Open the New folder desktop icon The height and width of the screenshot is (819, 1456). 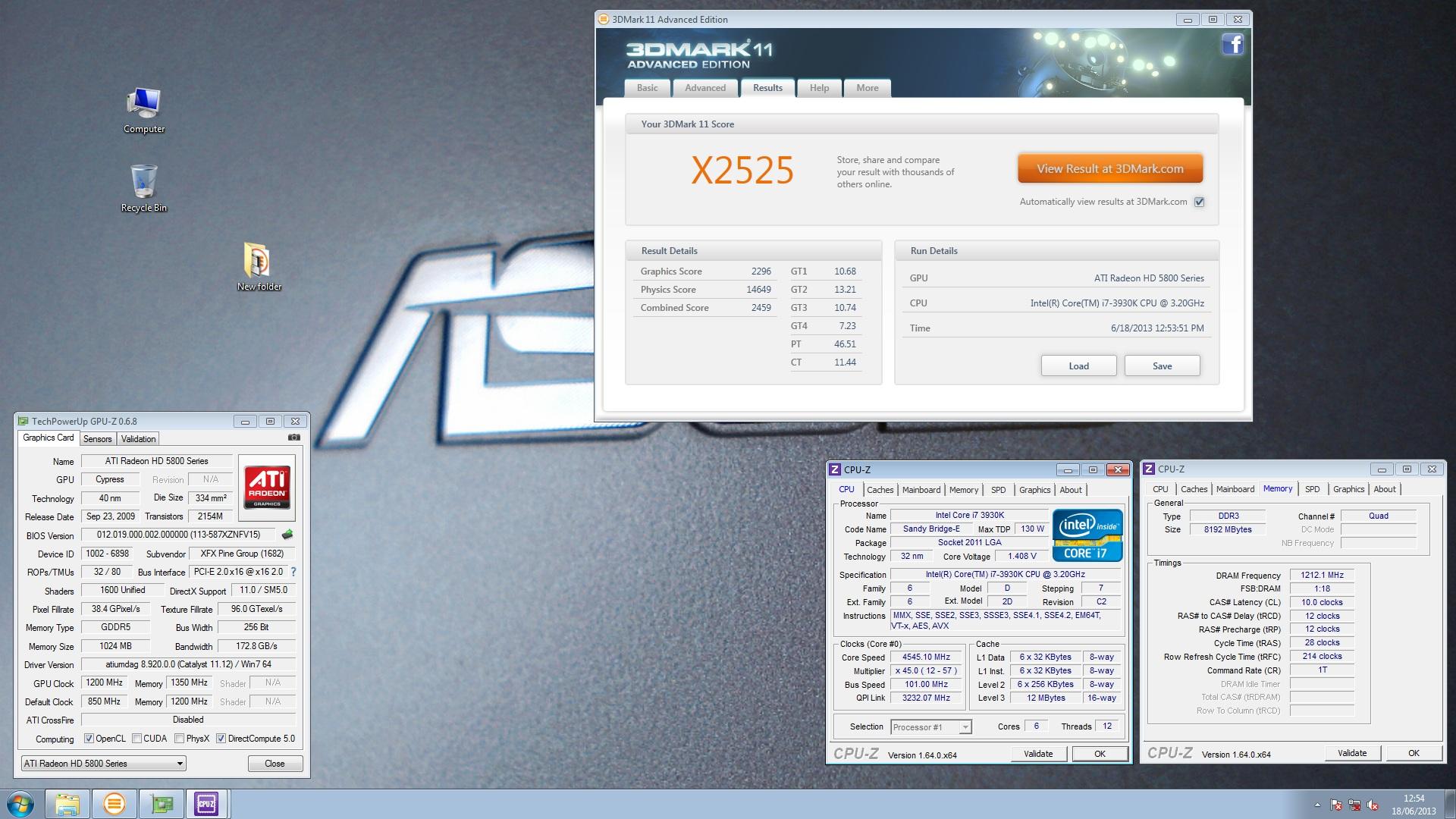tap(259, 267)
